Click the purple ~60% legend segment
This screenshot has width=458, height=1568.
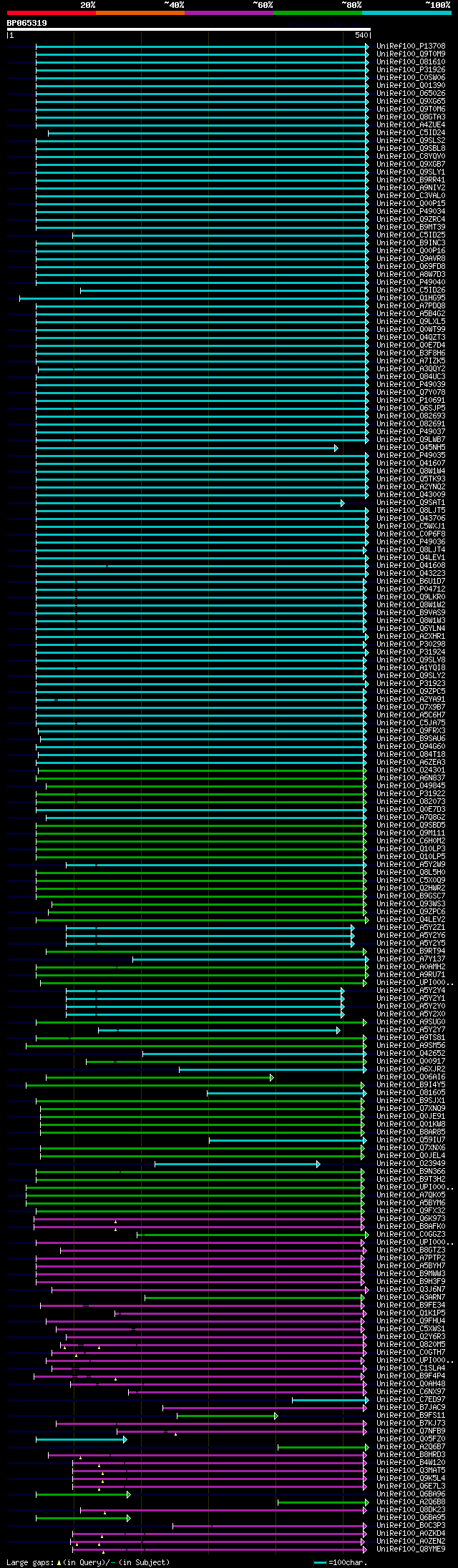[x=229, y=13]
